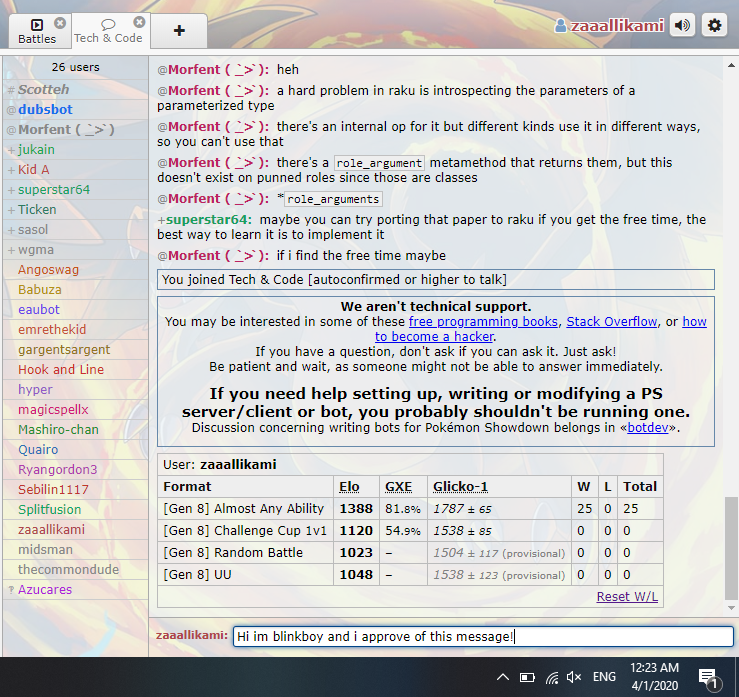Select user Ticken in list
This screenshot has width=739, height=697.
coord(75,210)
